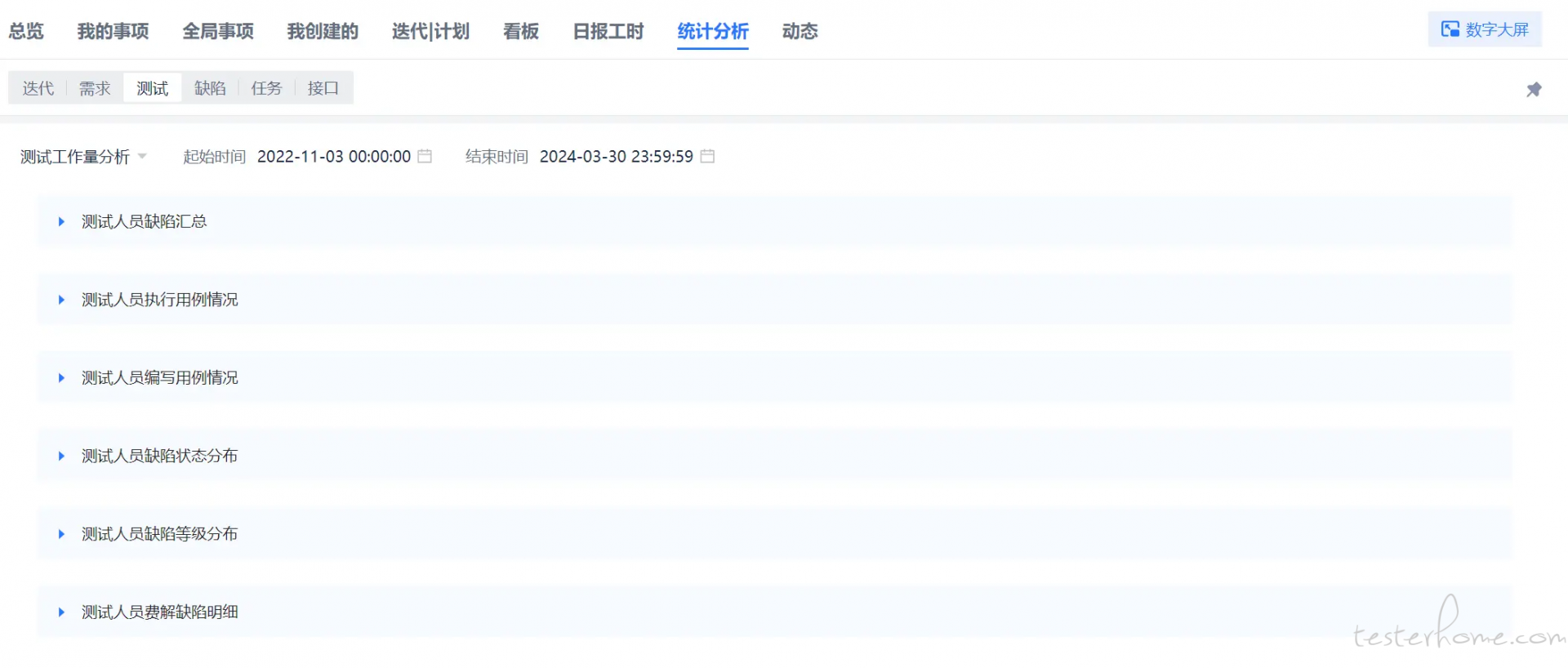The width and height of the screenshot is (1568, 668).
Task: Click end time field 2024-03-30 23:59:59
Action: click(x=617, y=156)
